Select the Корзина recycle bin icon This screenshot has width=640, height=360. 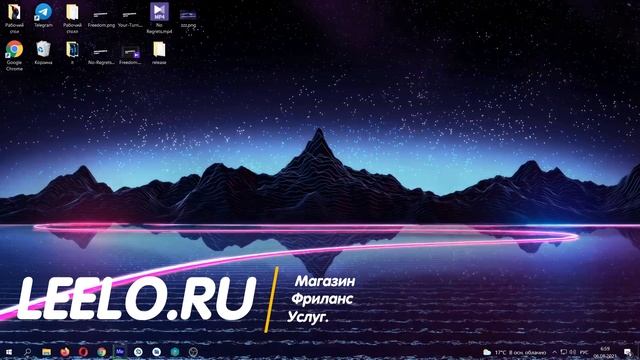[43, 53]
